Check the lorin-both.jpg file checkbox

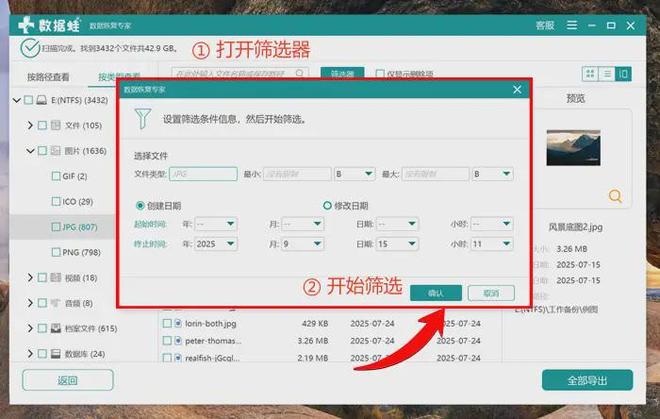tap(167, 323)
